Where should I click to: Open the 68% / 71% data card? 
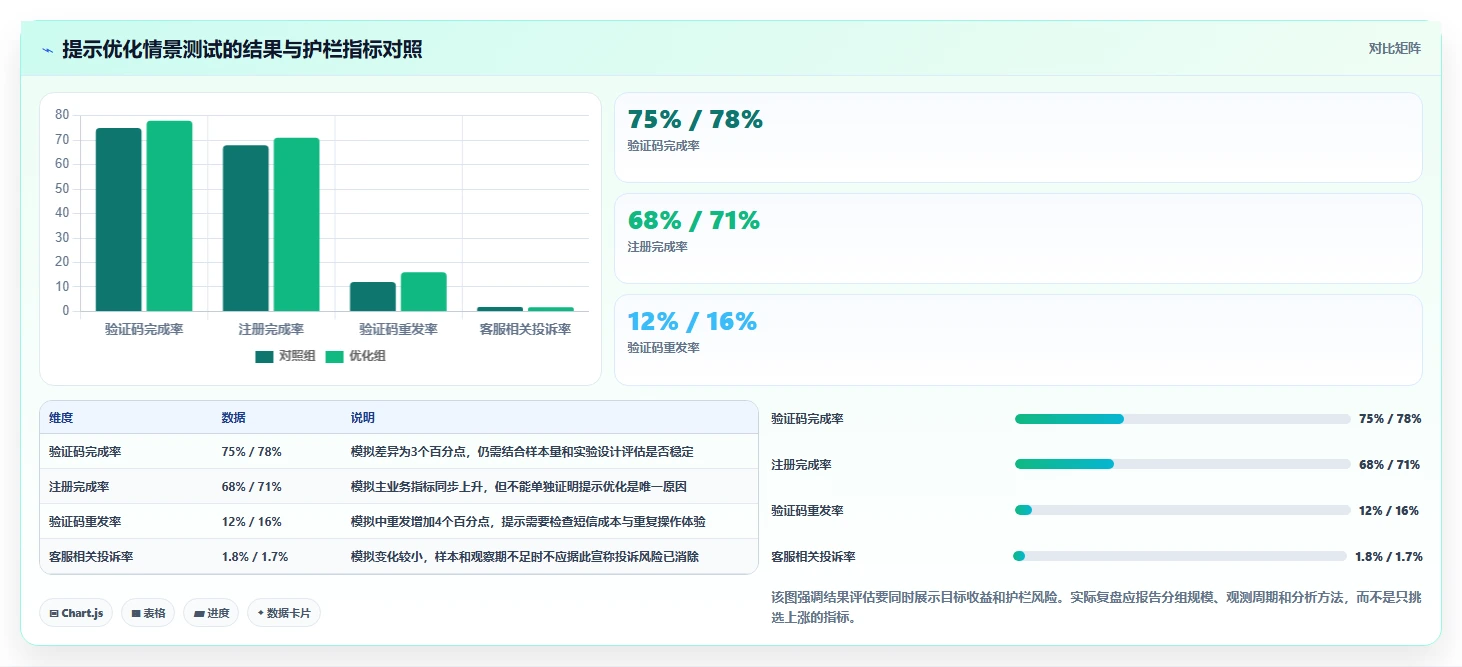[x=1018, y=238]
